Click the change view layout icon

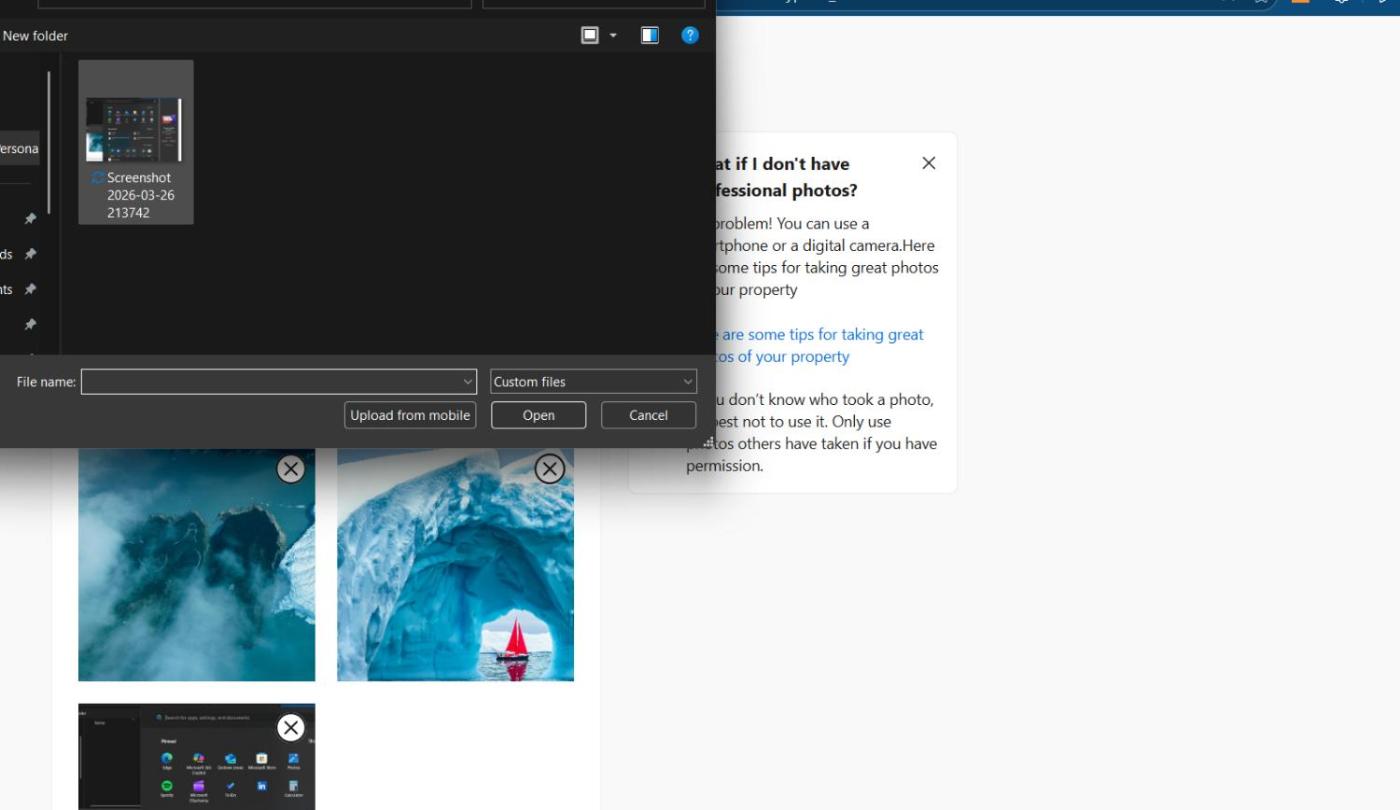[590, 35]
